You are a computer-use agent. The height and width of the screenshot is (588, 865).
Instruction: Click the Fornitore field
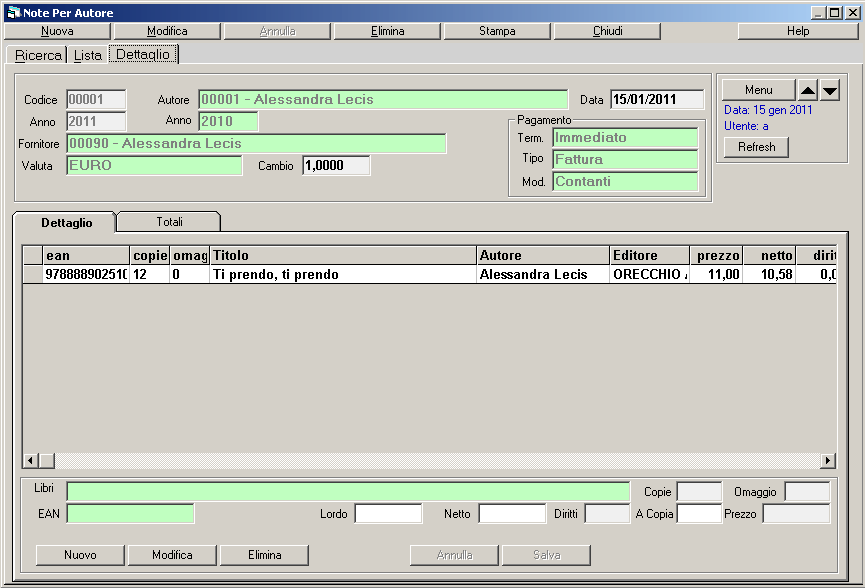(256, 143)
